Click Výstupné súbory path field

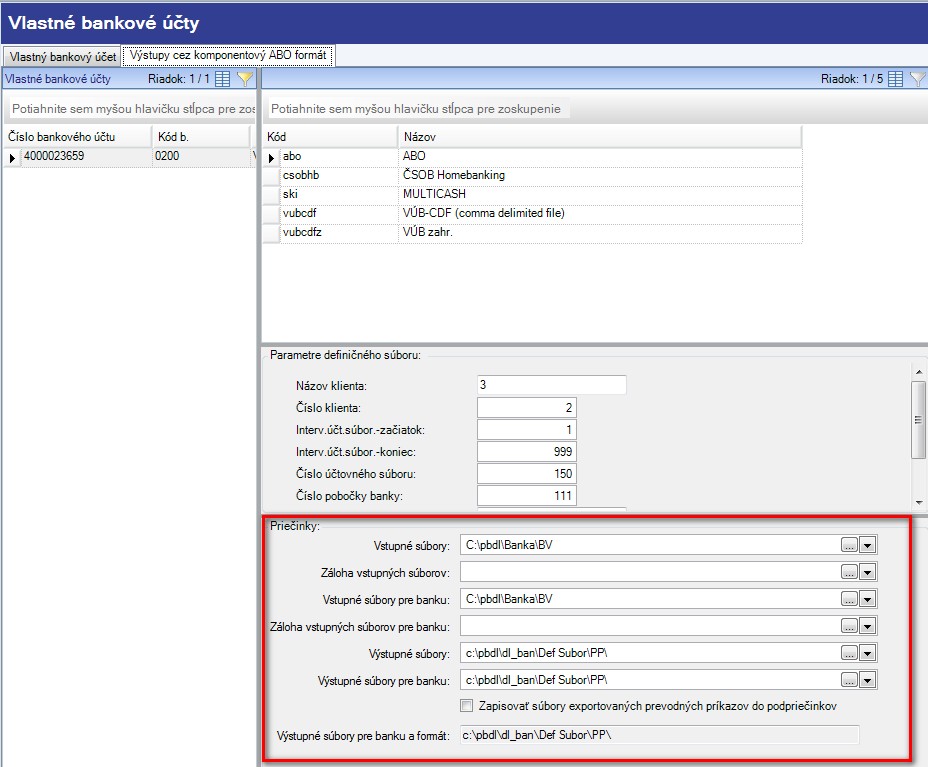[650, 653]
